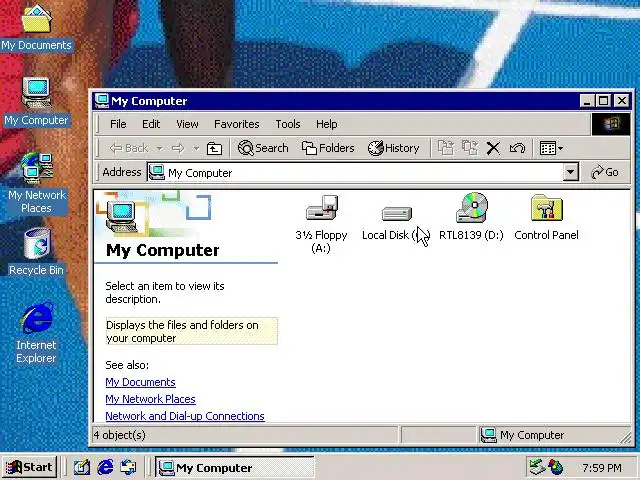Select the Internet Explorer desktop icon
Viewport: 640px width, 480px height.
36,333
